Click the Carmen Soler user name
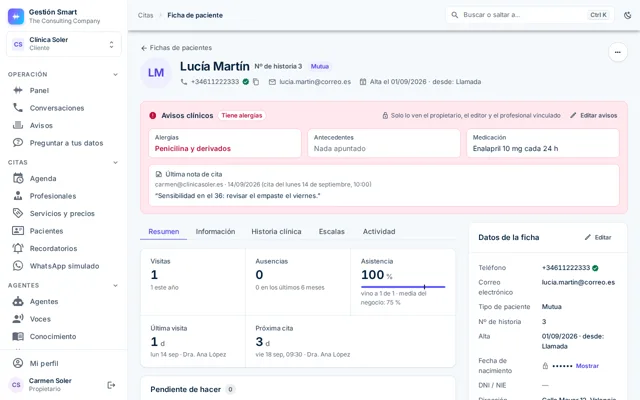 [50, 380]
